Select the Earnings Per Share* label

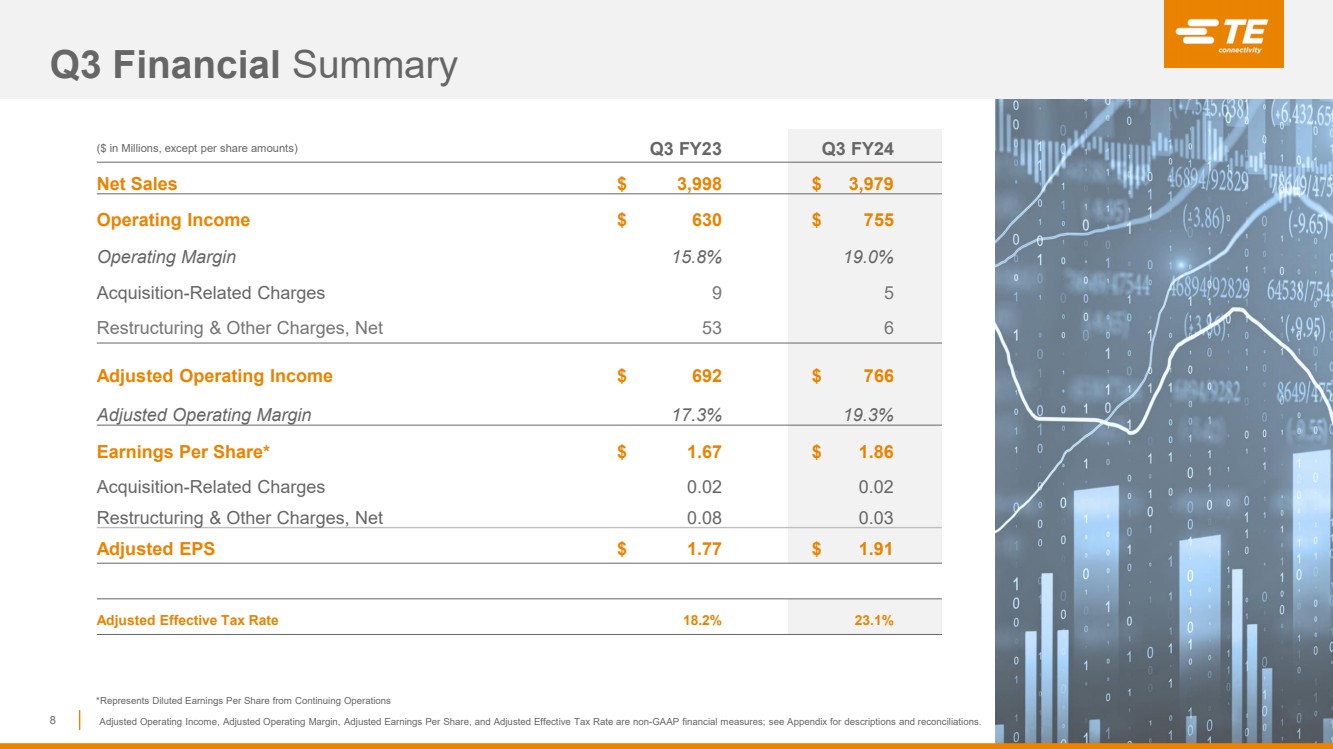tap(183, 452)
